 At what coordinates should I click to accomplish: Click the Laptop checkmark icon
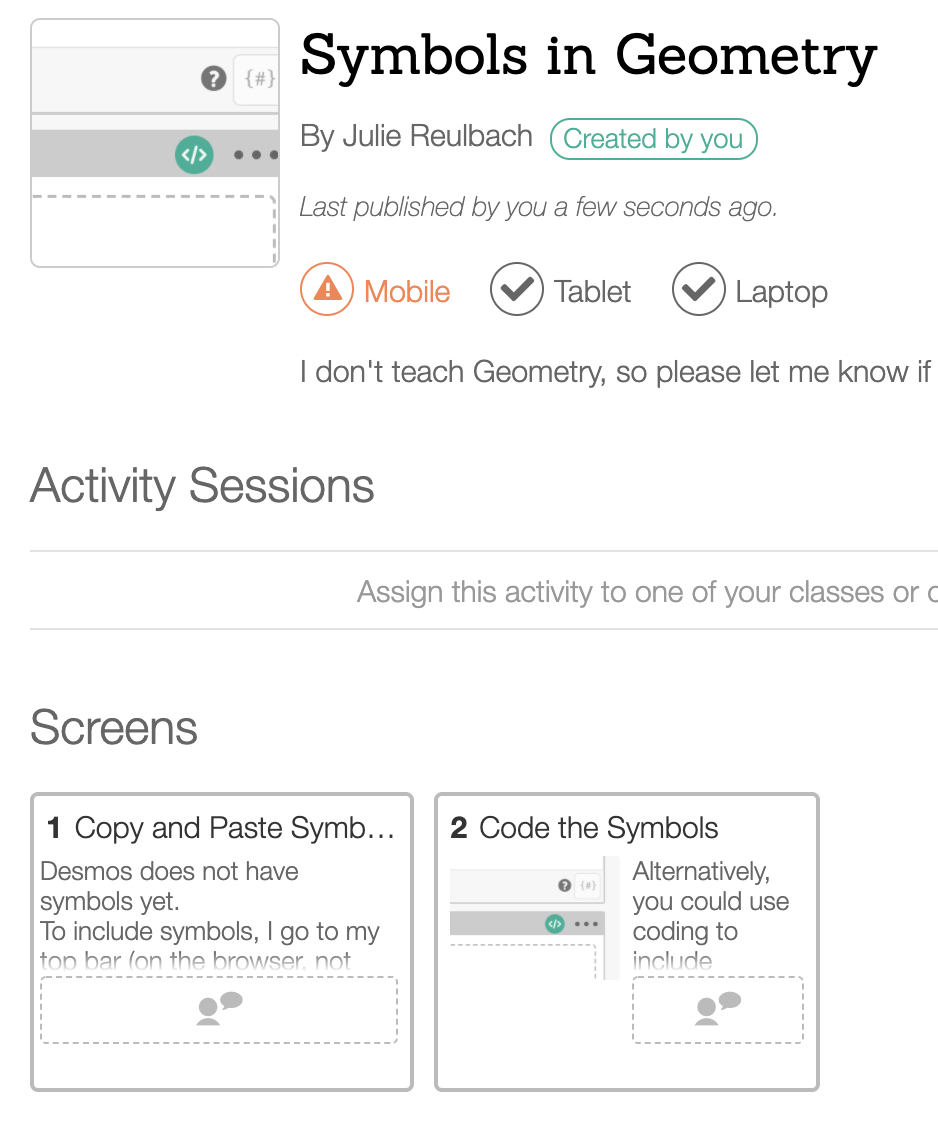[x=698, y=289]
